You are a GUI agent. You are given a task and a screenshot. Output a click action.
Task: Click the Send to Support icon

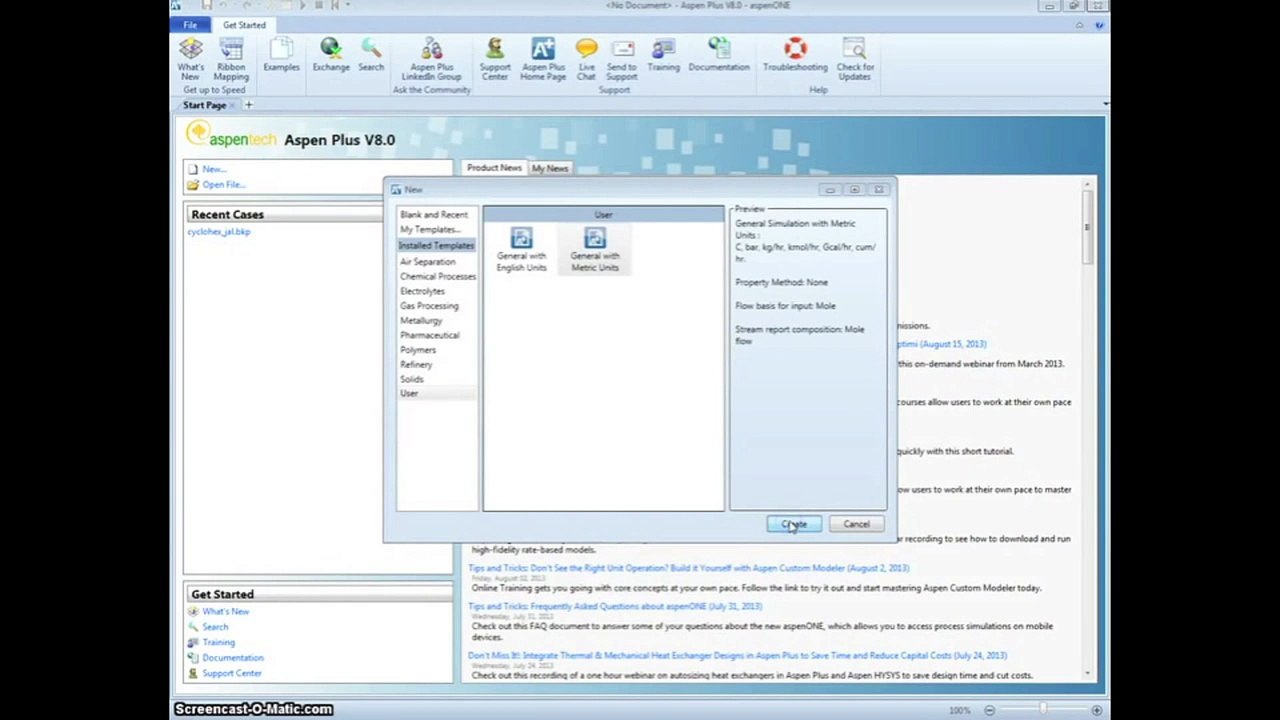pyautogui.click(x=621, y=59)
